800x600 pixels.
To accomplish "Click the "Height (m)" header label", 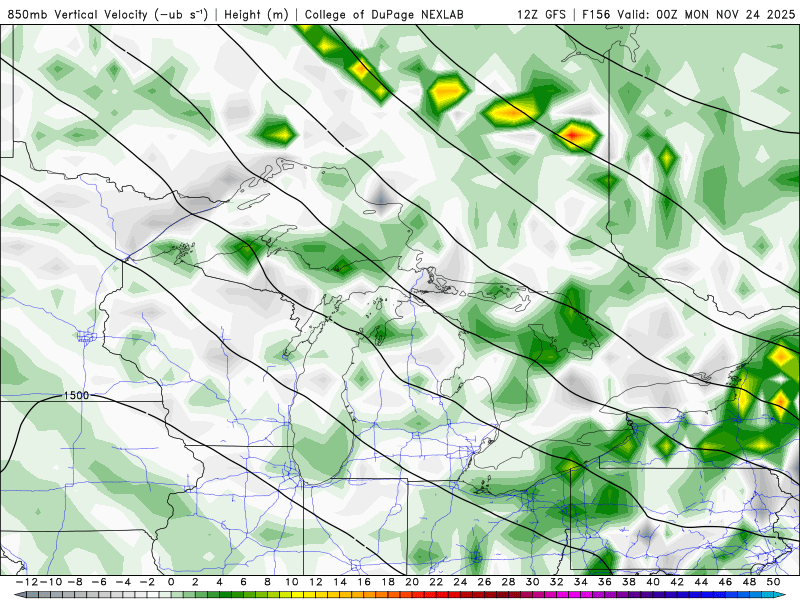I will click(256, 14).
